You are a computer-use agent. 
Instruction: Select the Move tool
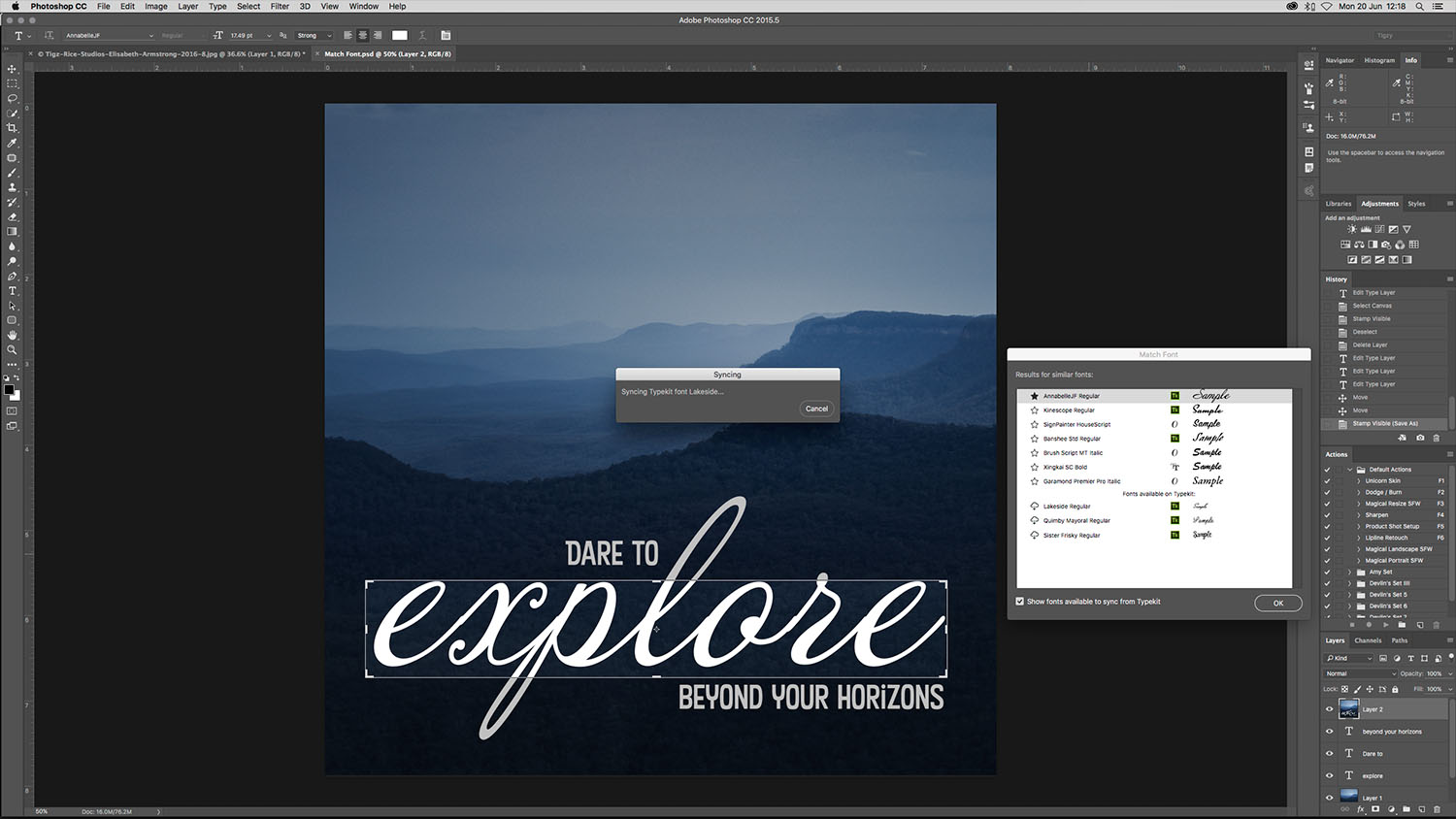point(12,69)
